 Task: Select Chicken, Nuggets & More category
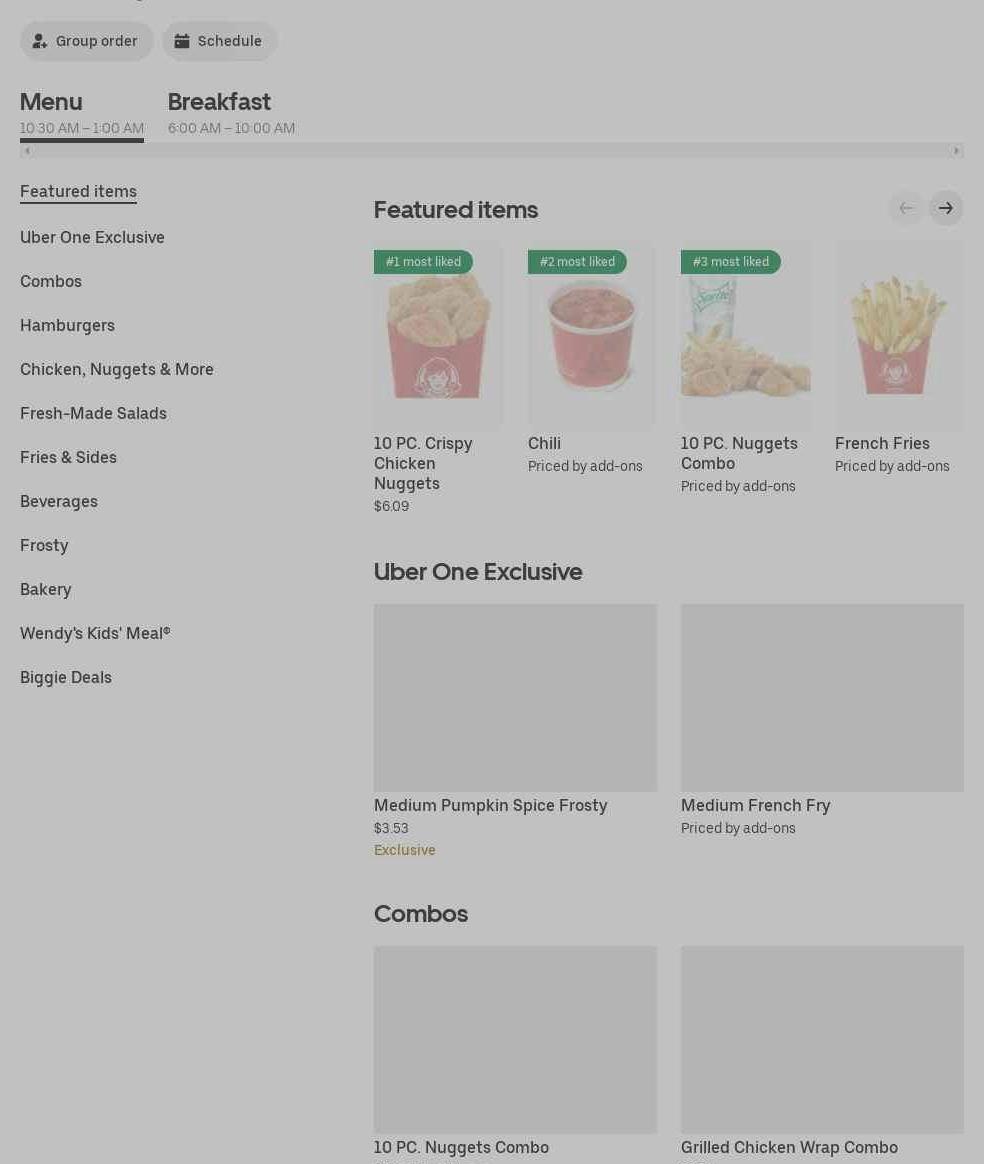pos(117,370)
